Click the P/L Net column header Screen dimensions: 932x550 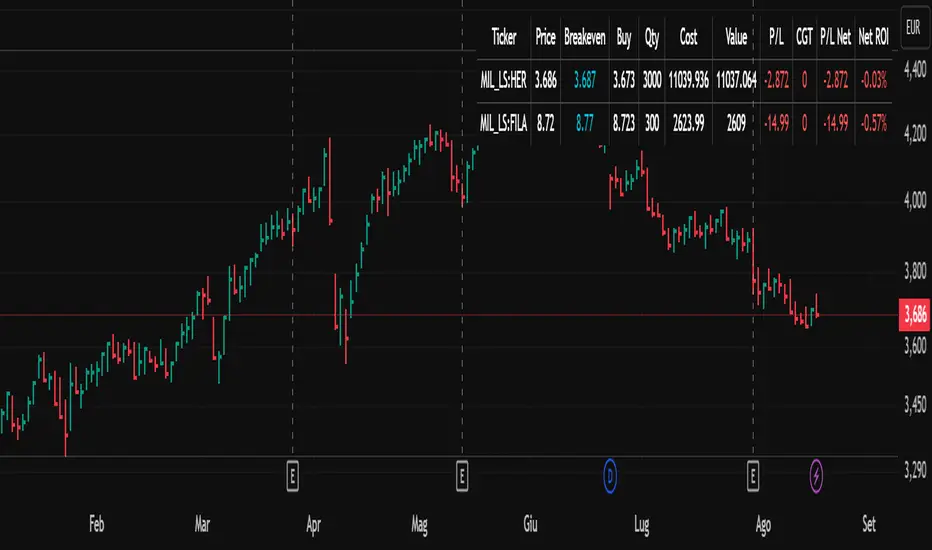(836, 37)
